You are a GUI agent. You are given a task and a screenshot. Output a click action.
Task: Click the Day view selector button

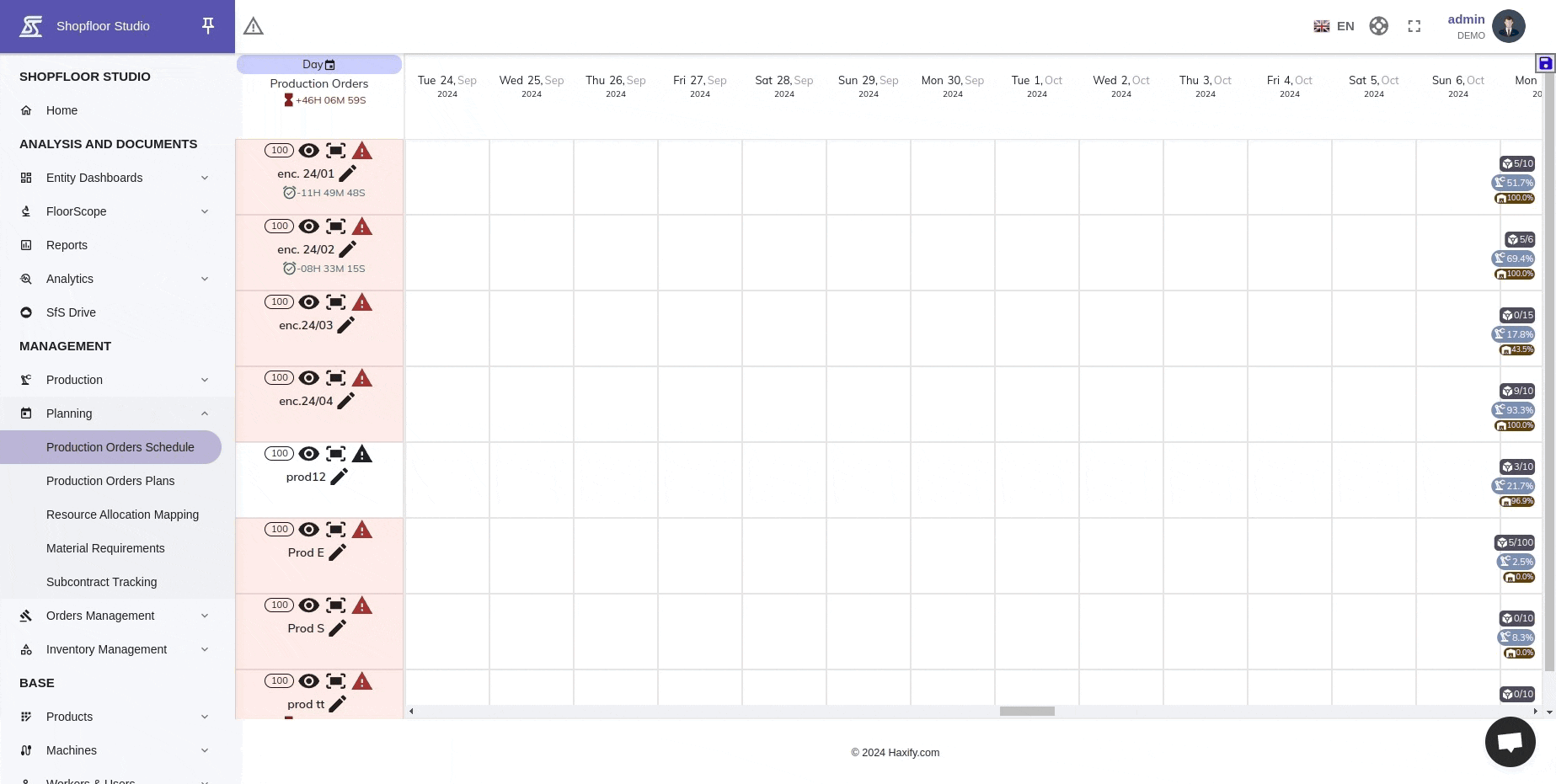tap(318, 65)
